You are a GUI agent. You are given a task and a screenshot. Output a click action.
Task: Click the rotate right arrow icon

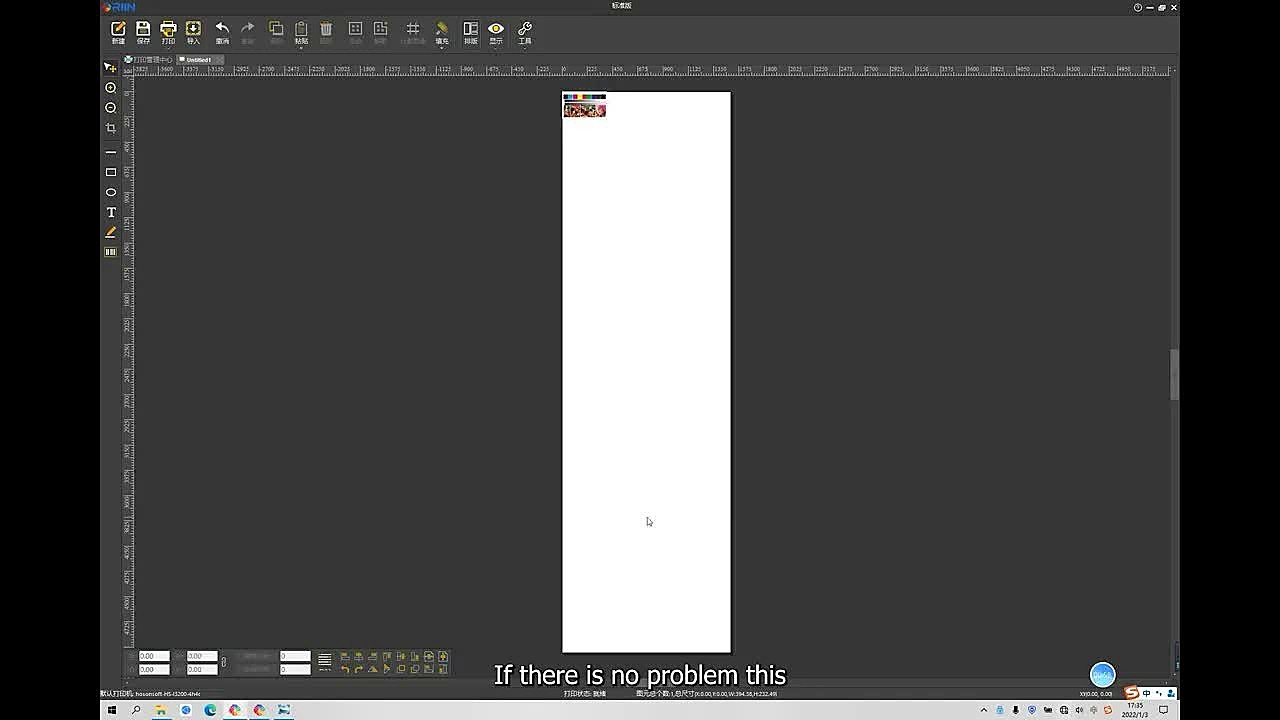pos(359,669)
